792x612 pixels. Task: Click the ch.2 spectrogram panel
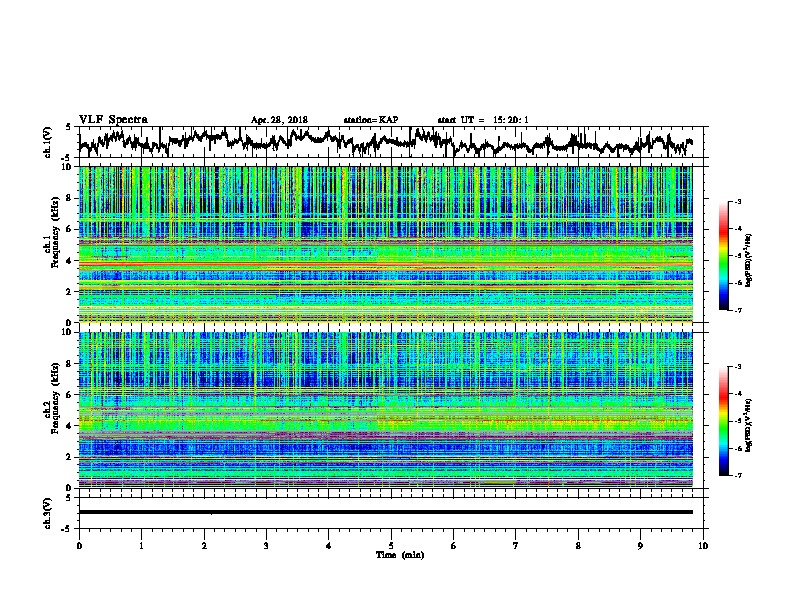(385, 410)
